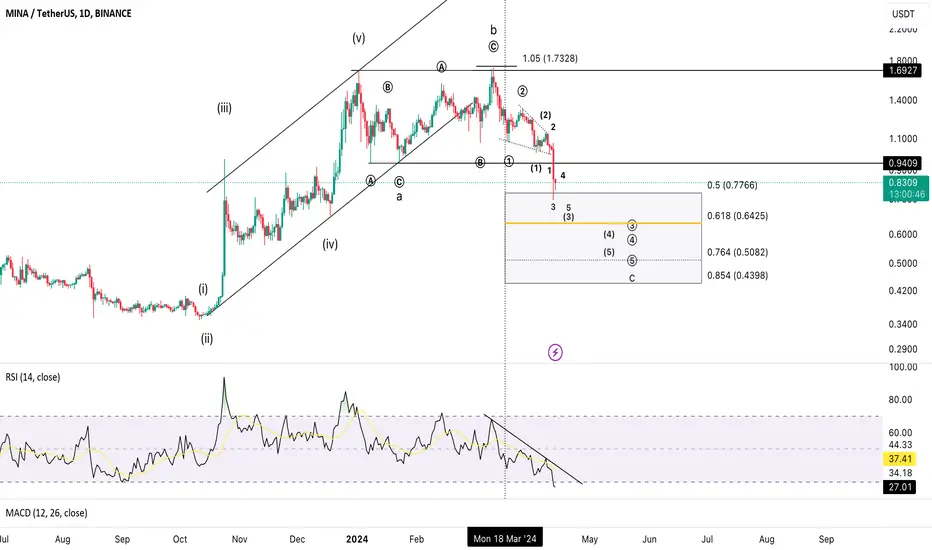Select the 1.6927 price line label
Viewport: 932px width, 550px height.
point(902,70)
